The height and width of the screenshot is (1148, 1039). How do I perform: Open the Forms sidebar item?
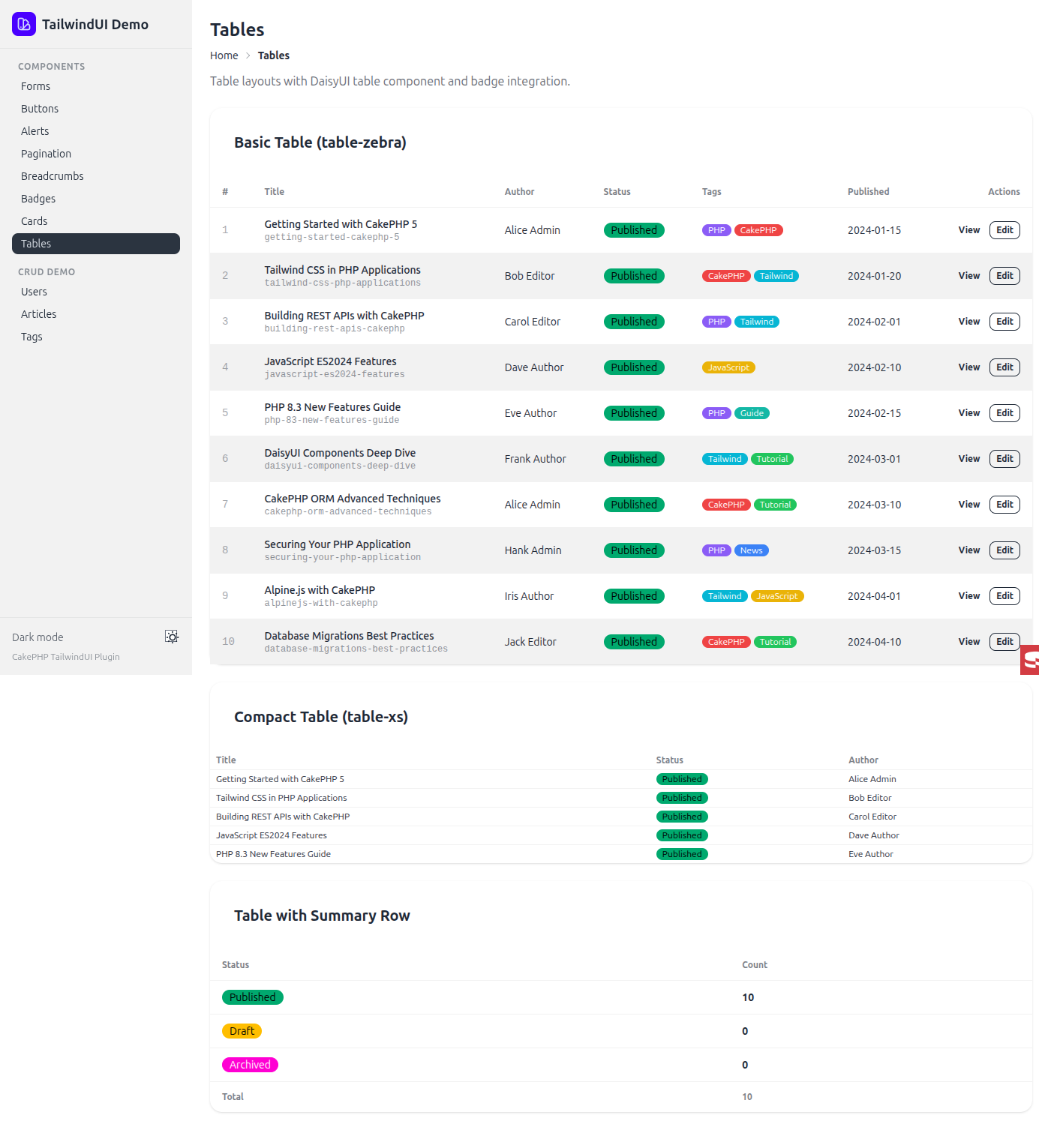96,86
